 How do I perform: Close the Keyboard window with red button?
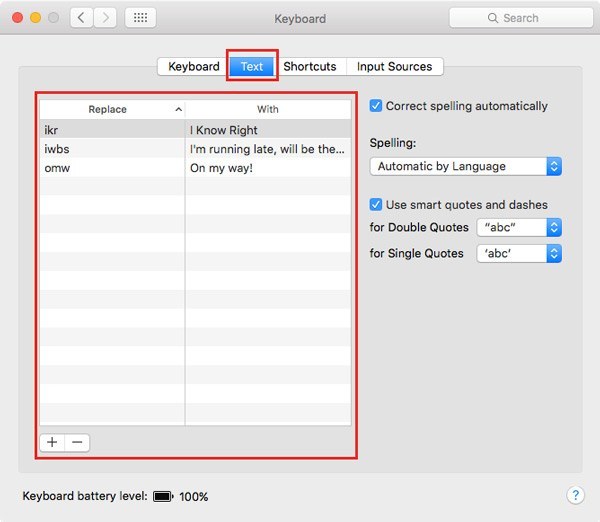coord(18,18)
